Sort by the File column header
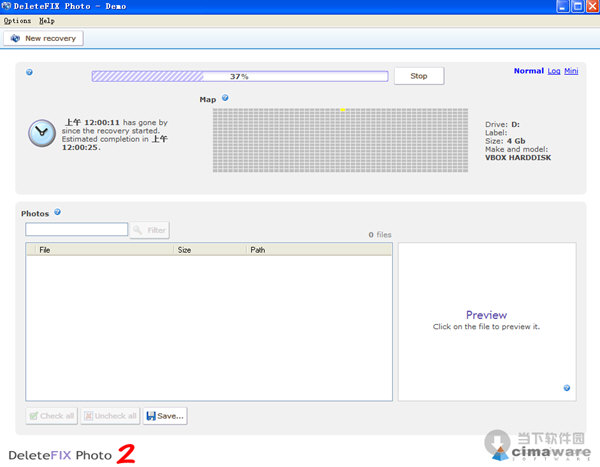600x467 pixels. pos(104,250)
